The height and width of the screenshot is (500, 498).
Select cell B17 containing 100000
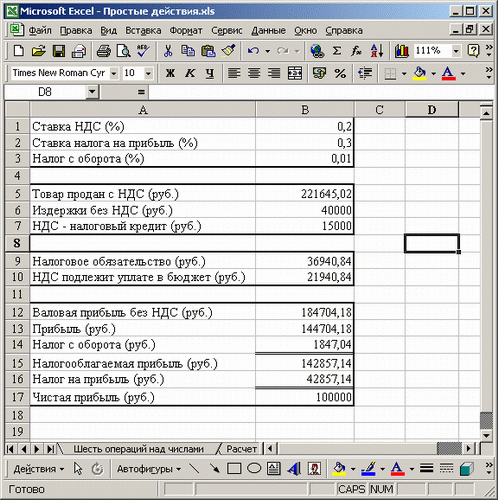pos(305,397)
